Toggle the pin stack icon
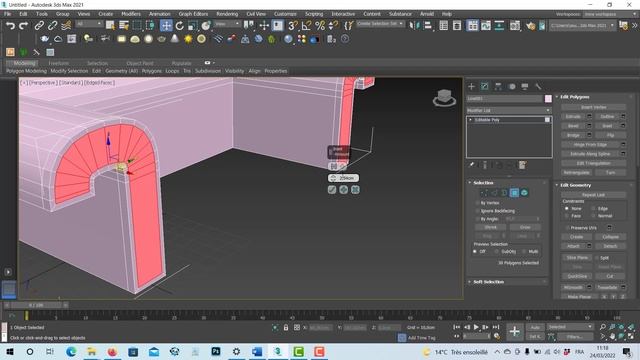Image resolution: width=640 pixels, height=360 pixels. click(471, 165)
